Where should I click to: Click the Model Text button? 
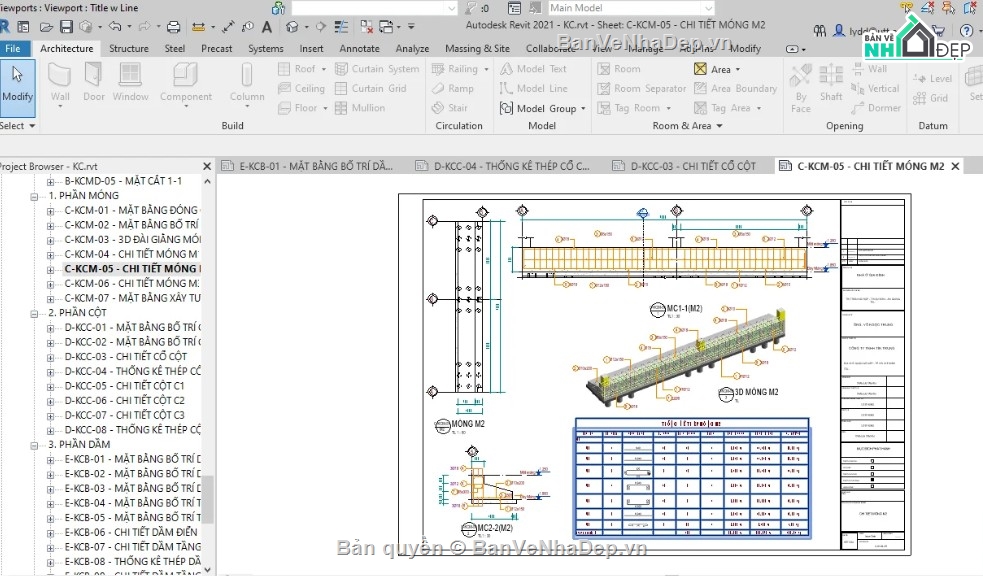pyautogui.click(x=534, y=69)
